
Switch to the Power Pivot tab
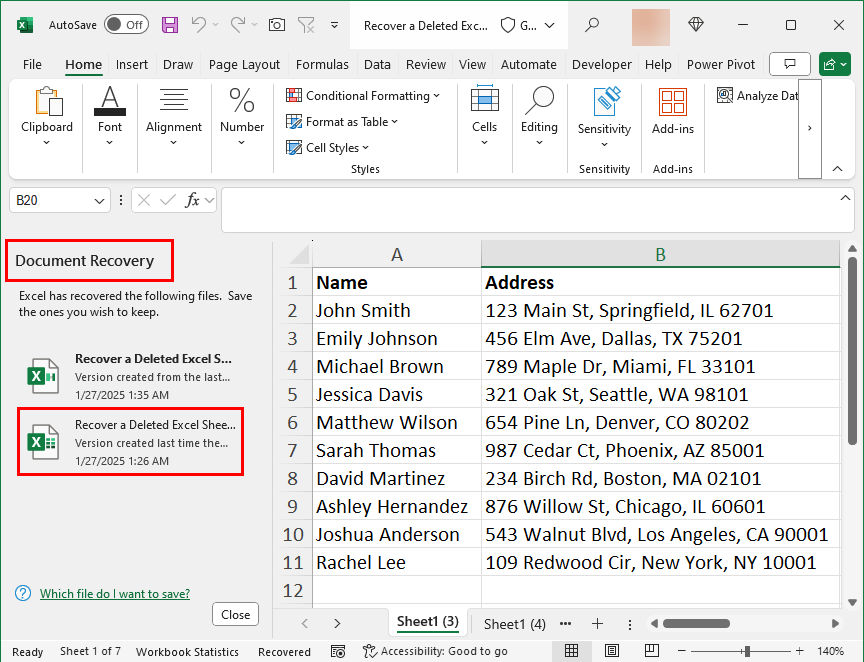(721, 64)
